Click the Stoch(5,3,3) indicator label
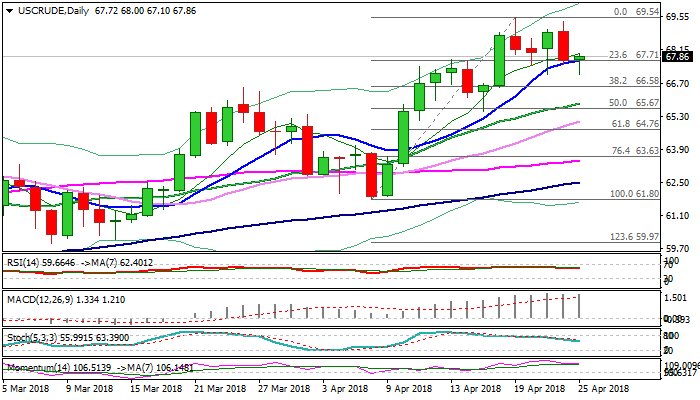 (x=29, y=334)
